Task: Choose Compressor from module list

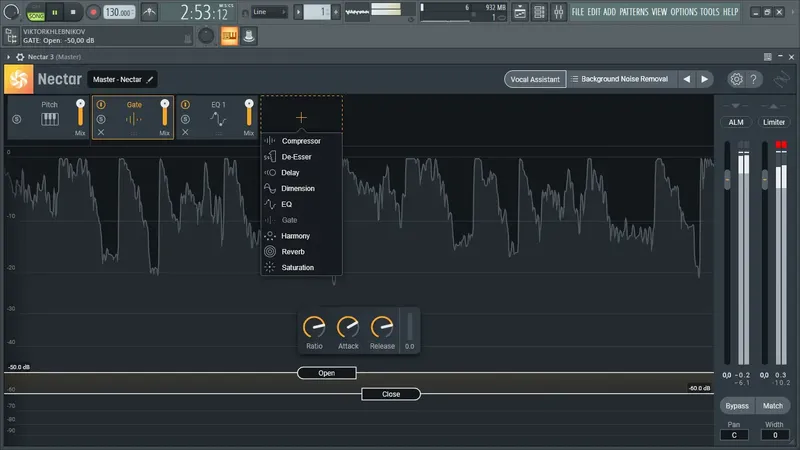Action: (301, 141)
